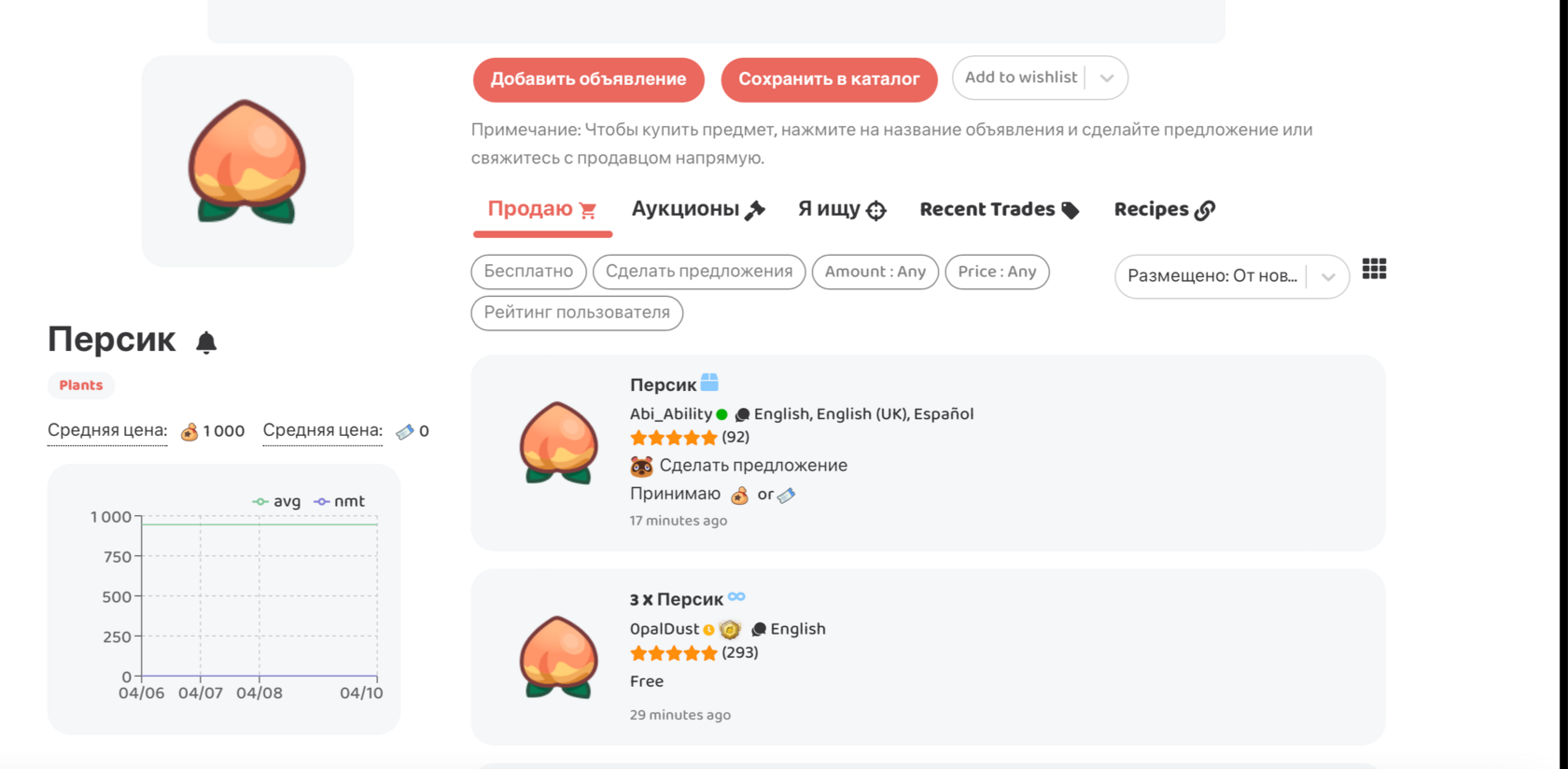The height and width of the screenshot is (769, 1568).
Task: Click the 29 minutes ago timestamp
Action: coord(680,715)
